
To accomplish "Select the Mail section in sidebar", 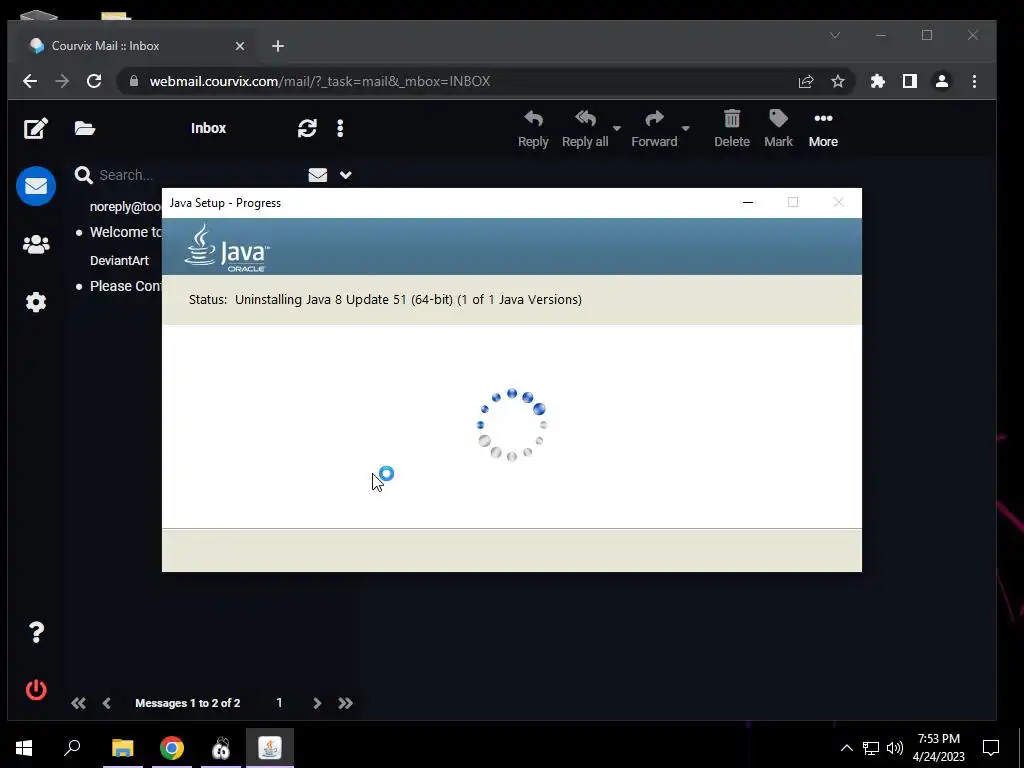I will tap(36, 186).
